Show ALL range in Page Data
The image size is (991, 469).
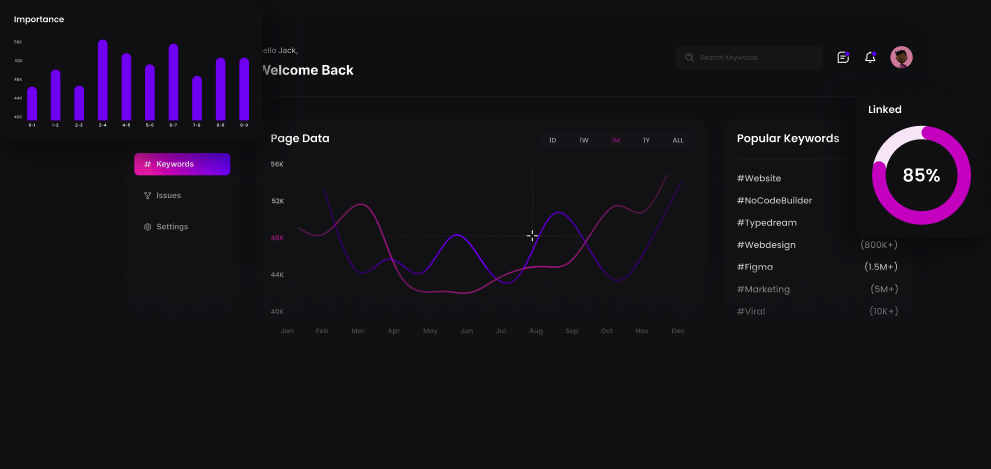(678, 140)
